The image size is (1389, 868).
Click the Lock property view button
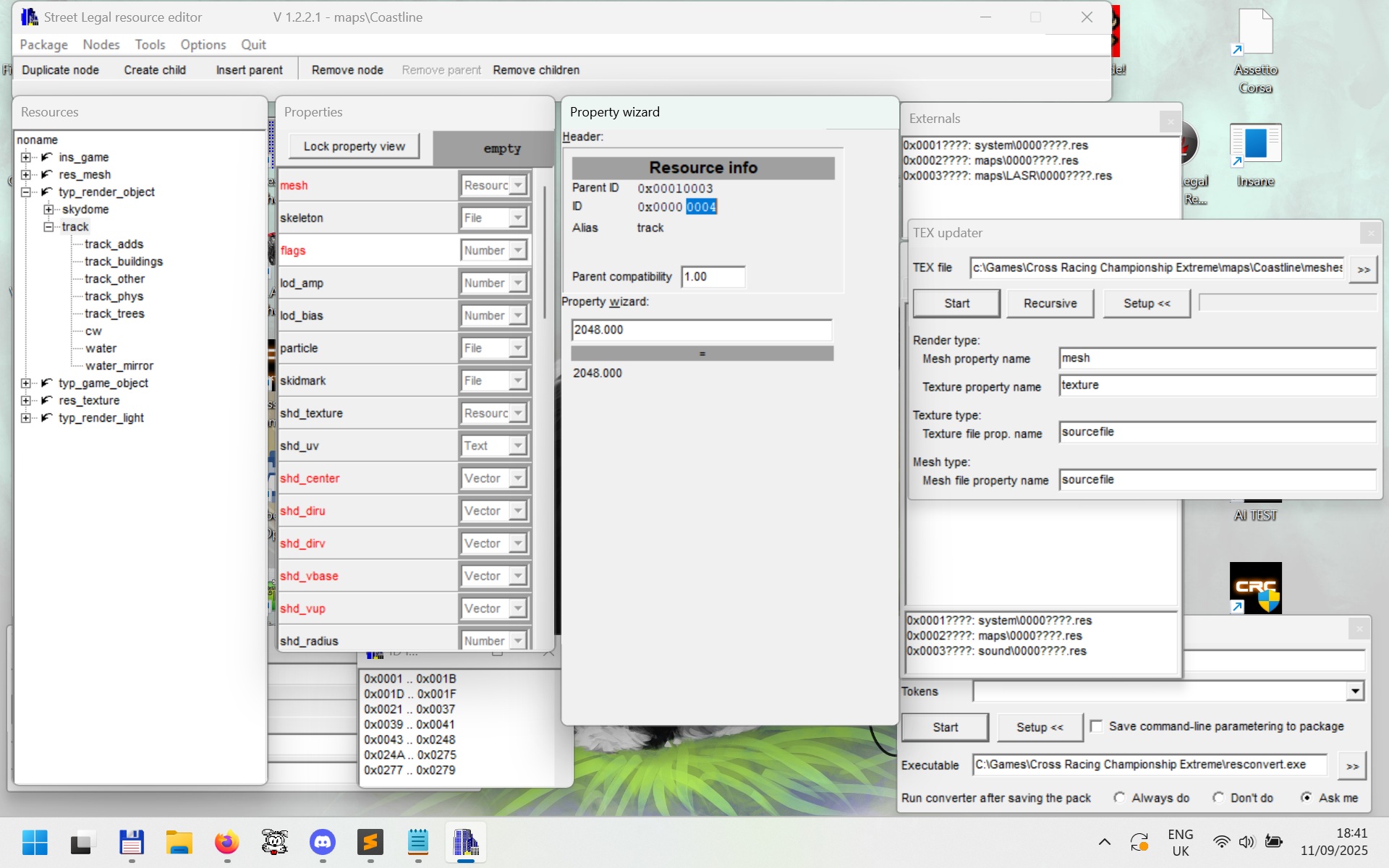point(354,146)
